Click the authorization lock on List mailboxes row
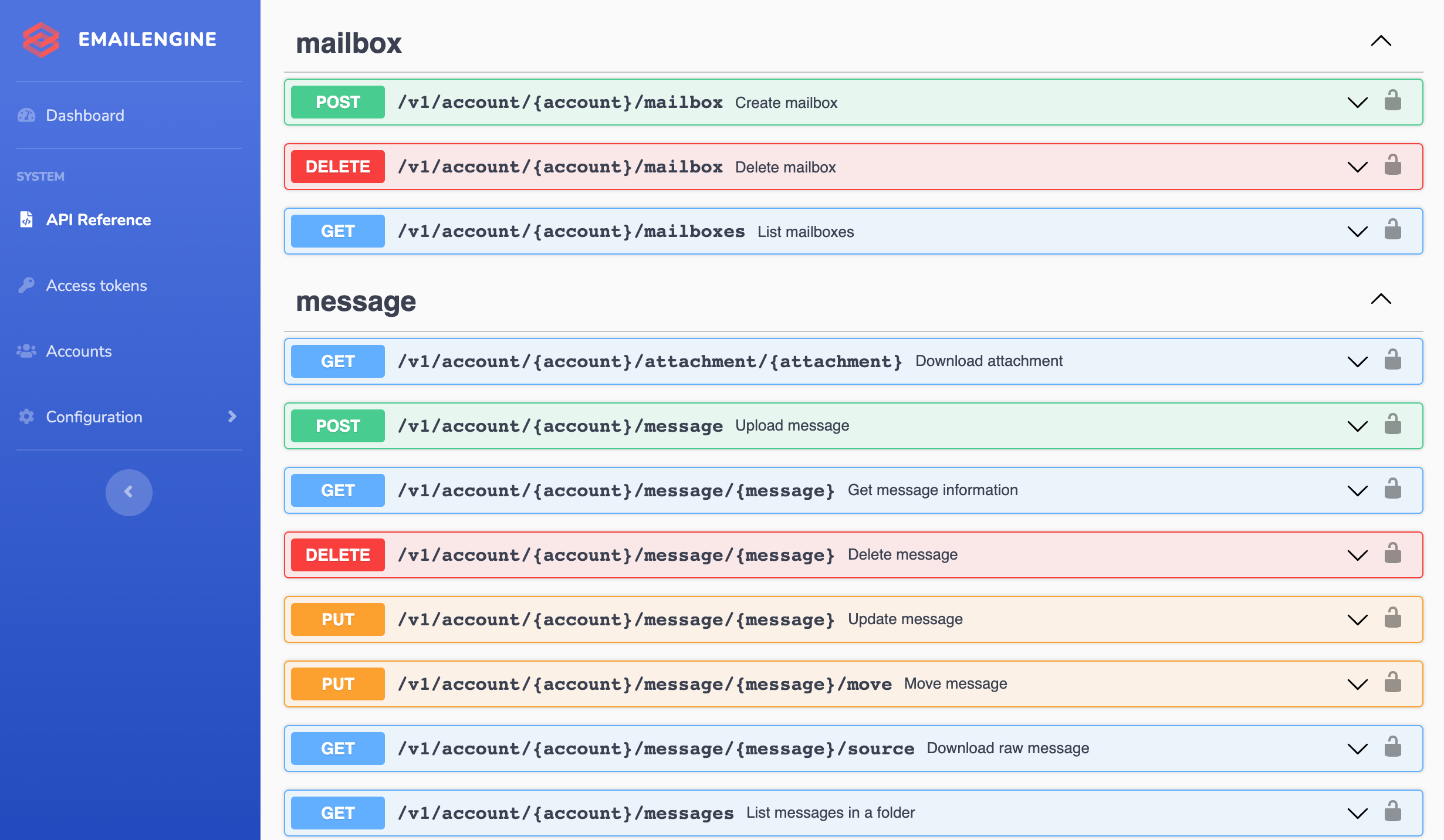 1392,230
